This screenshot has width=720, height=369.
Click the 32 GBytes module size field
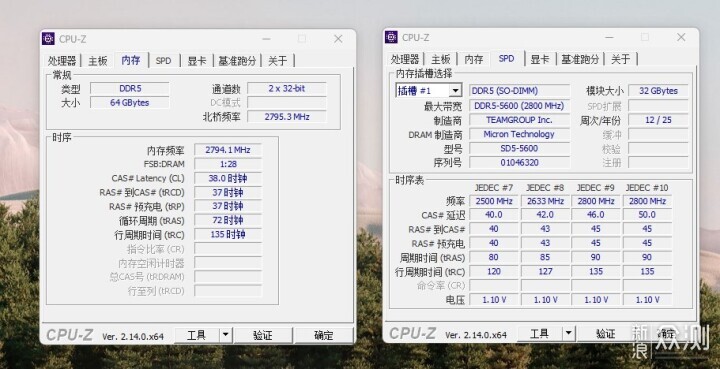pos(658,91)
